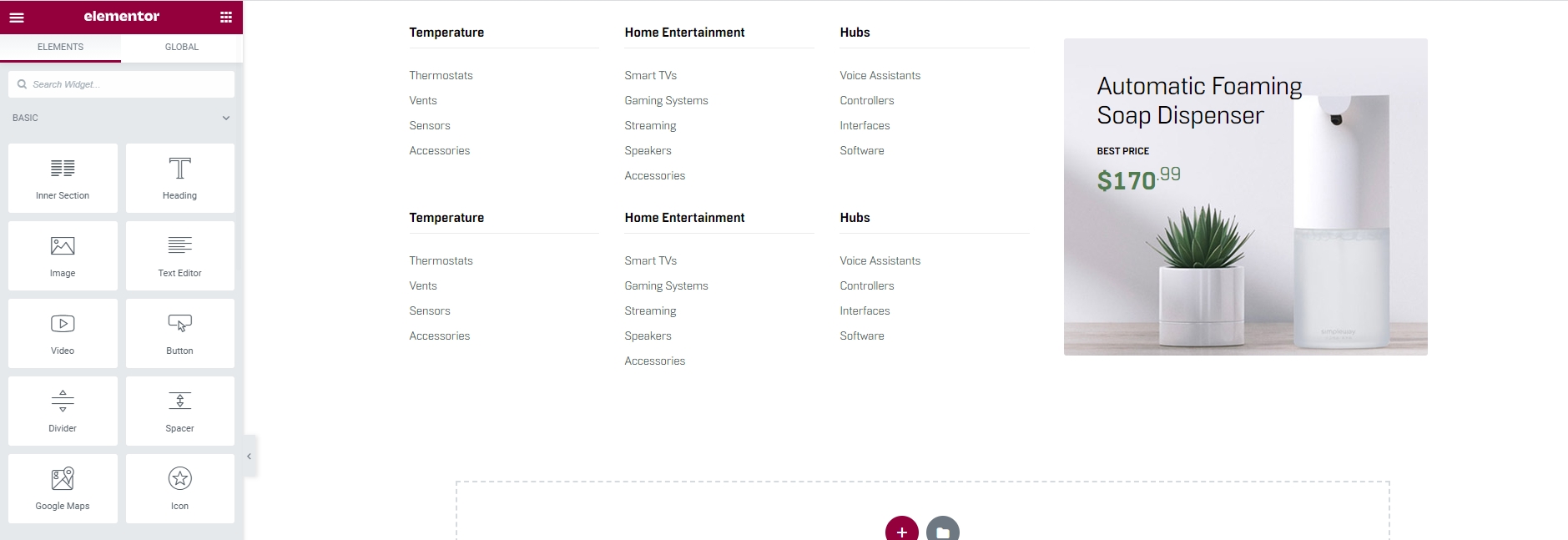
Task: Select the Google Maps widget
Action: (x=63, y=488)
